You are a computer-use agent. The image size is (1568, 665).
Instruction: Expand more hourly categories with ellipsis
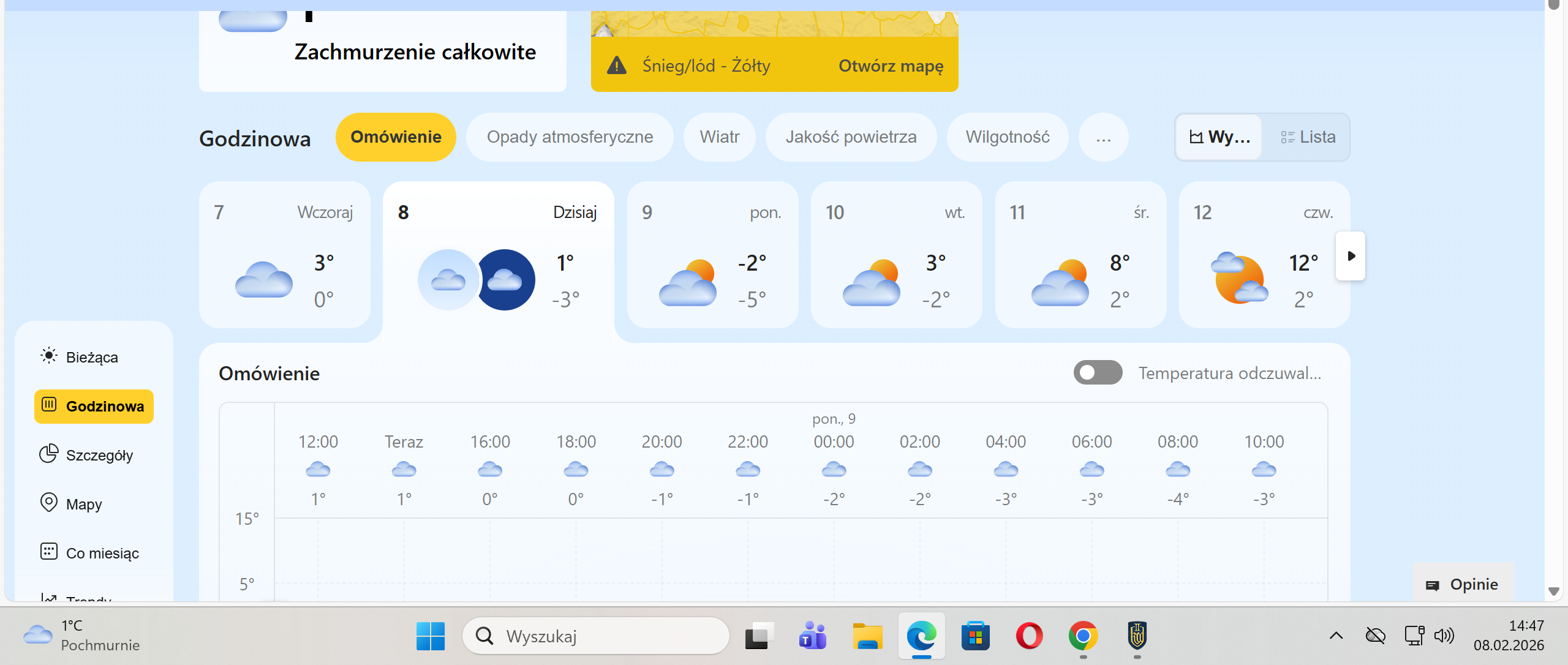(x=1103, y=137)
